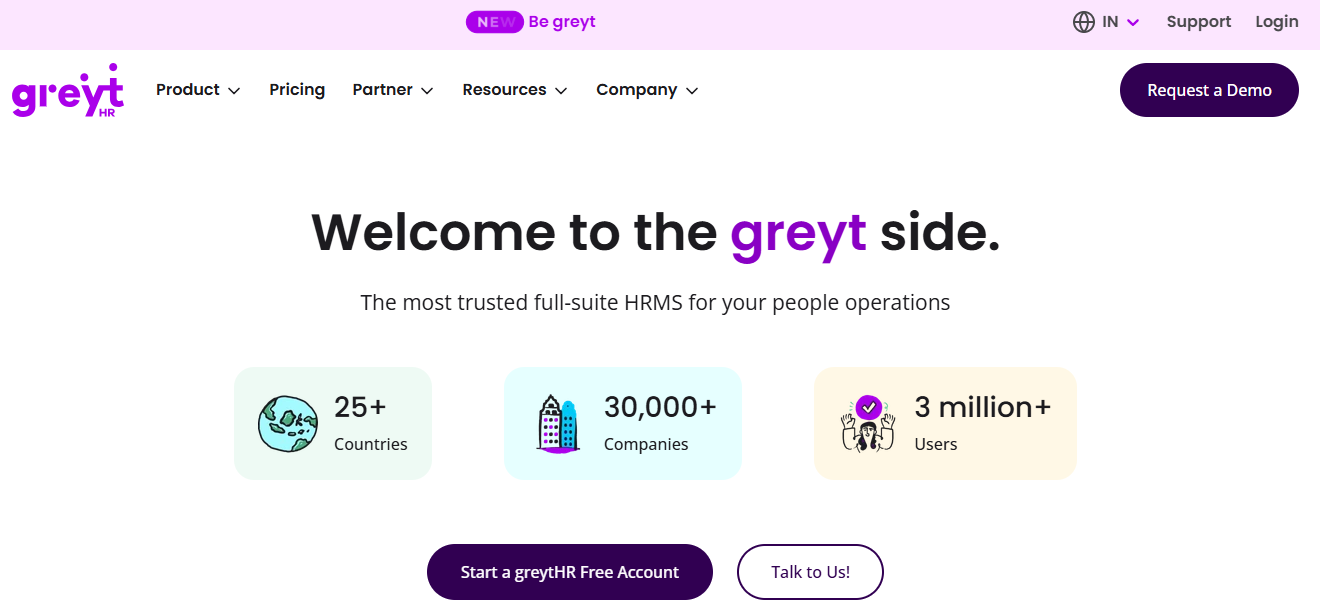Viewport: 1320px width, 613px height.
Task: Start a greytHR Free Account
Action: pyautogui.click(x=570, y=572)
